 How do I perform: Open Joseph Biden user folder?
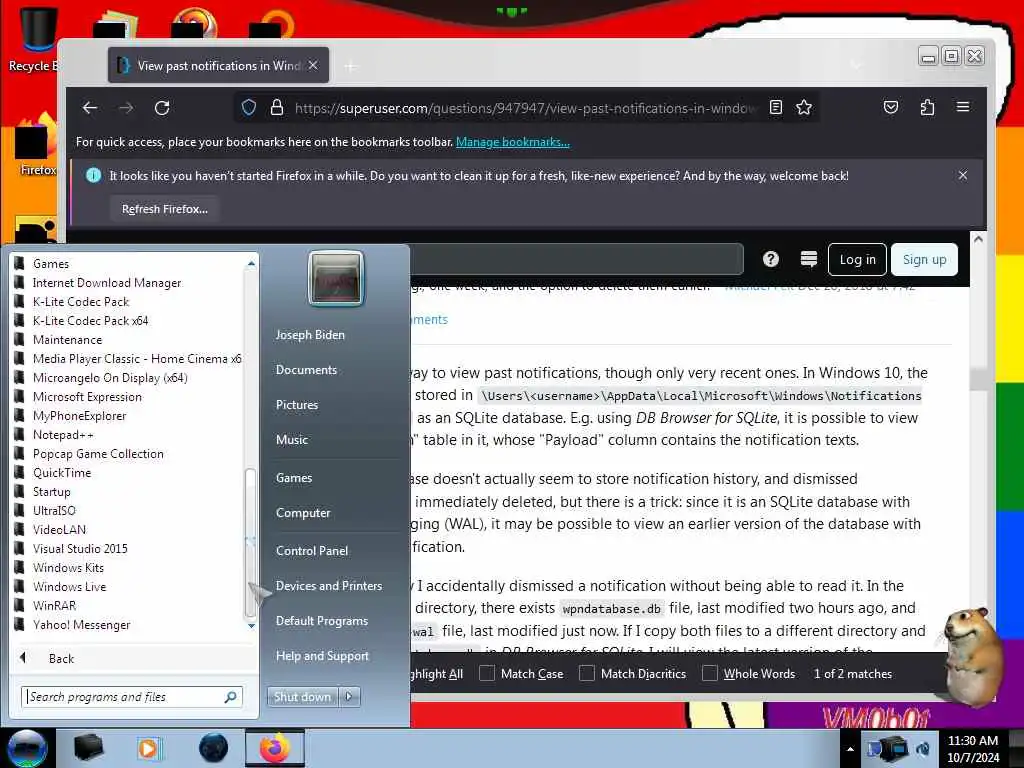tap(310, 334)
